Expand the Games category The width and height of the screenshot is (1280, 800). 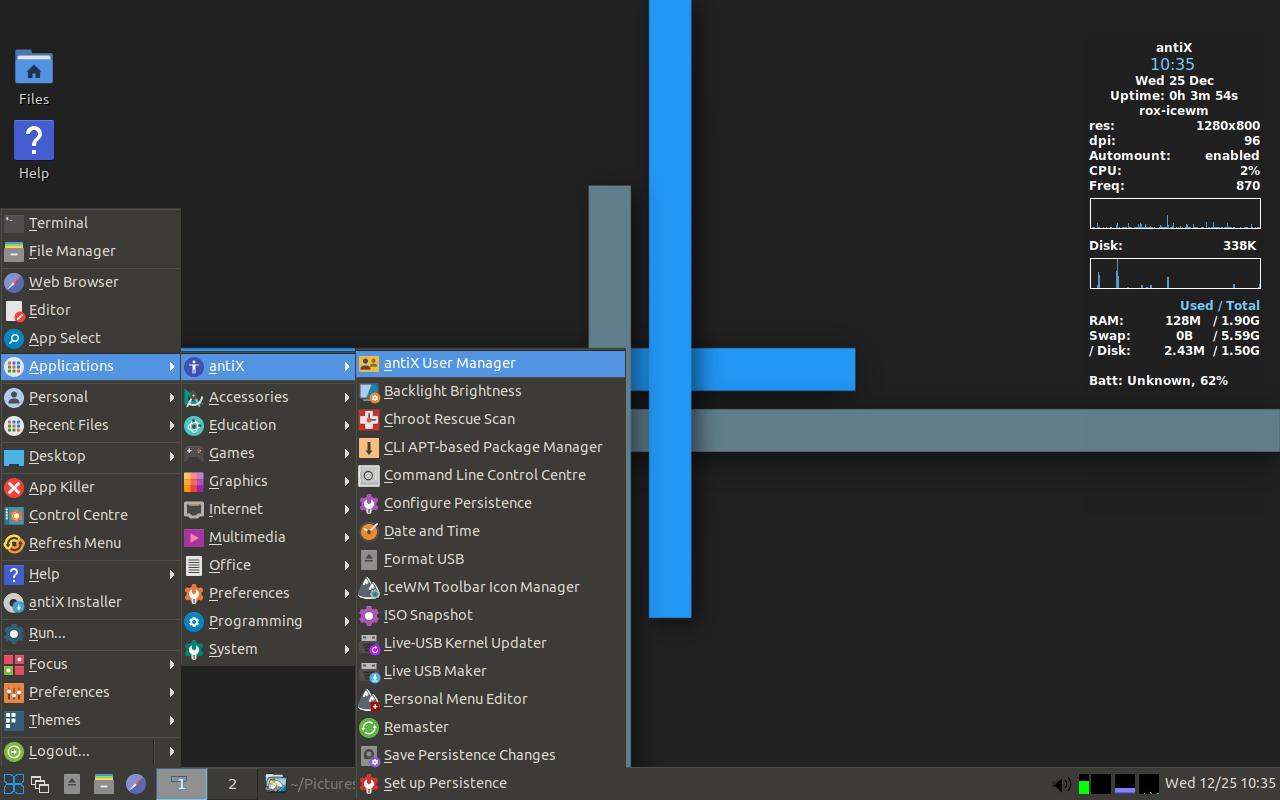coord(268,453)
